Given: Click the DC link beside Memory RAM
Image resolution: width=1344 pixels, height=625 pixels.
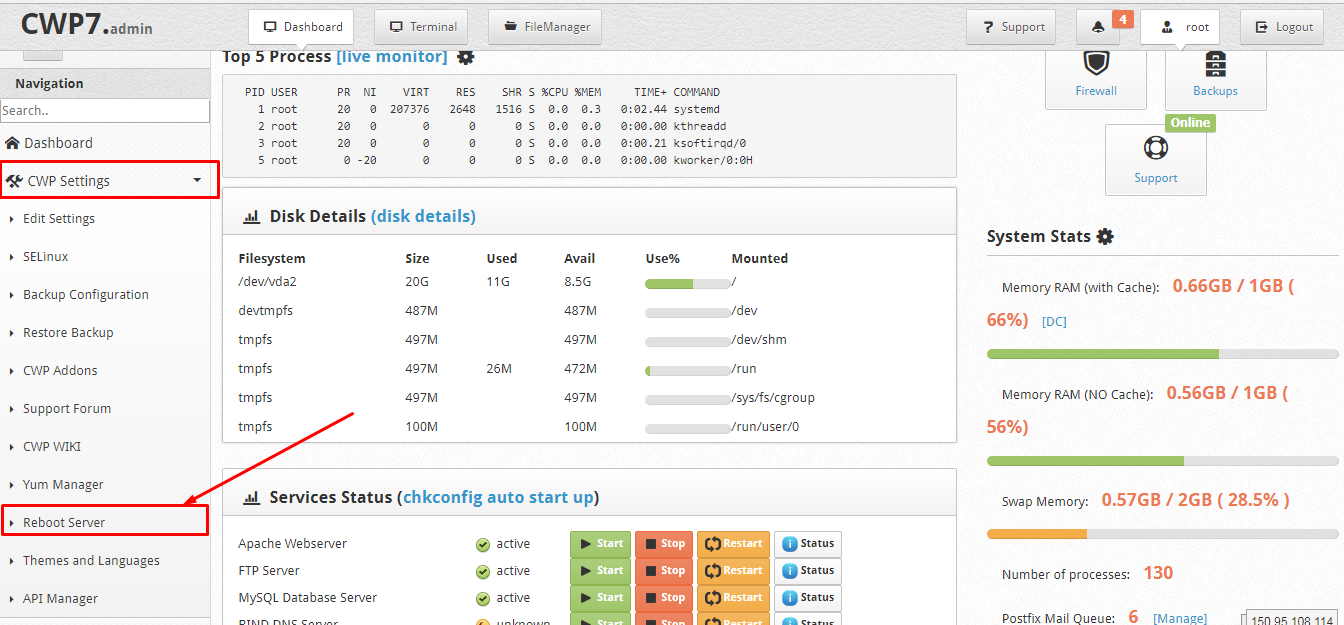Looking at the screenshot, I should (x=1054, y=322).
